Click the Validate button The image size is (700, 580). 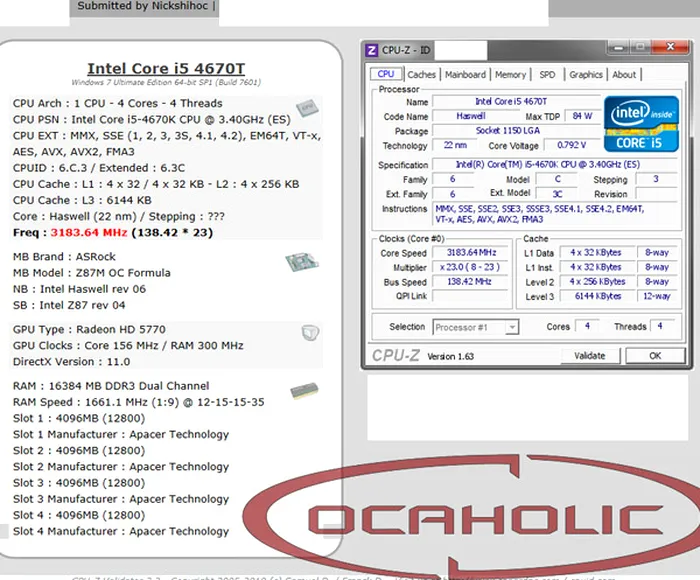[590, 356]
